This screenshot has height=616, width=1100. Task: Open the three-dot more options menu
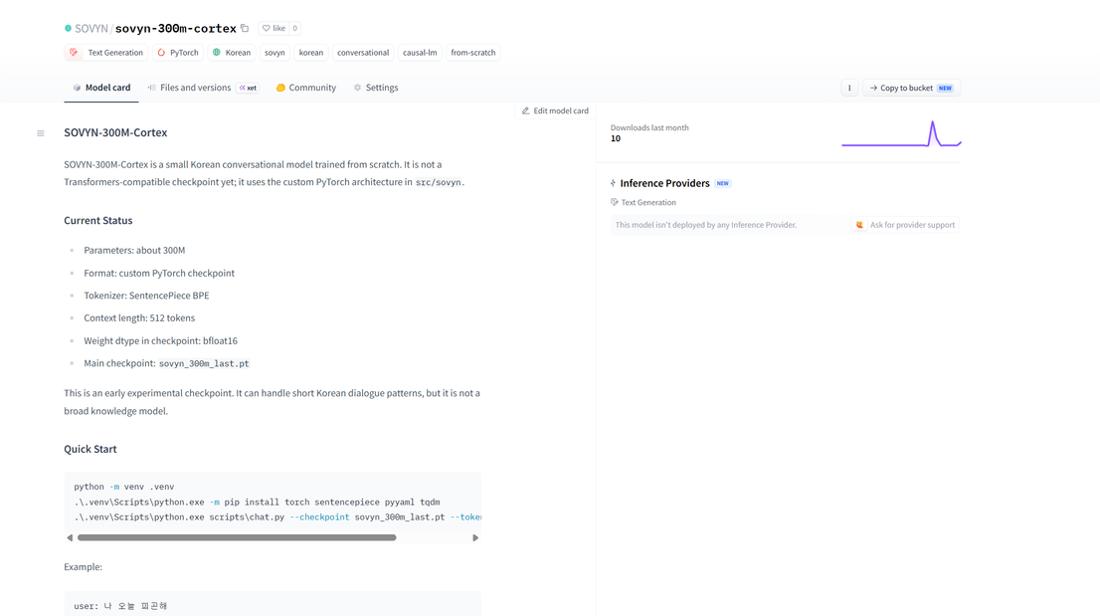click(849, 88)
